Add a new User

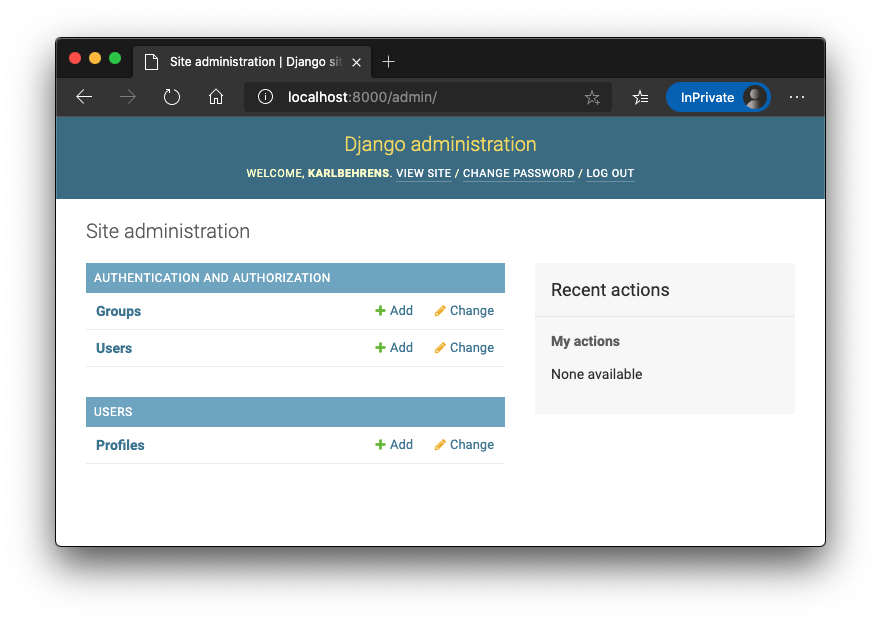(394, 348)
